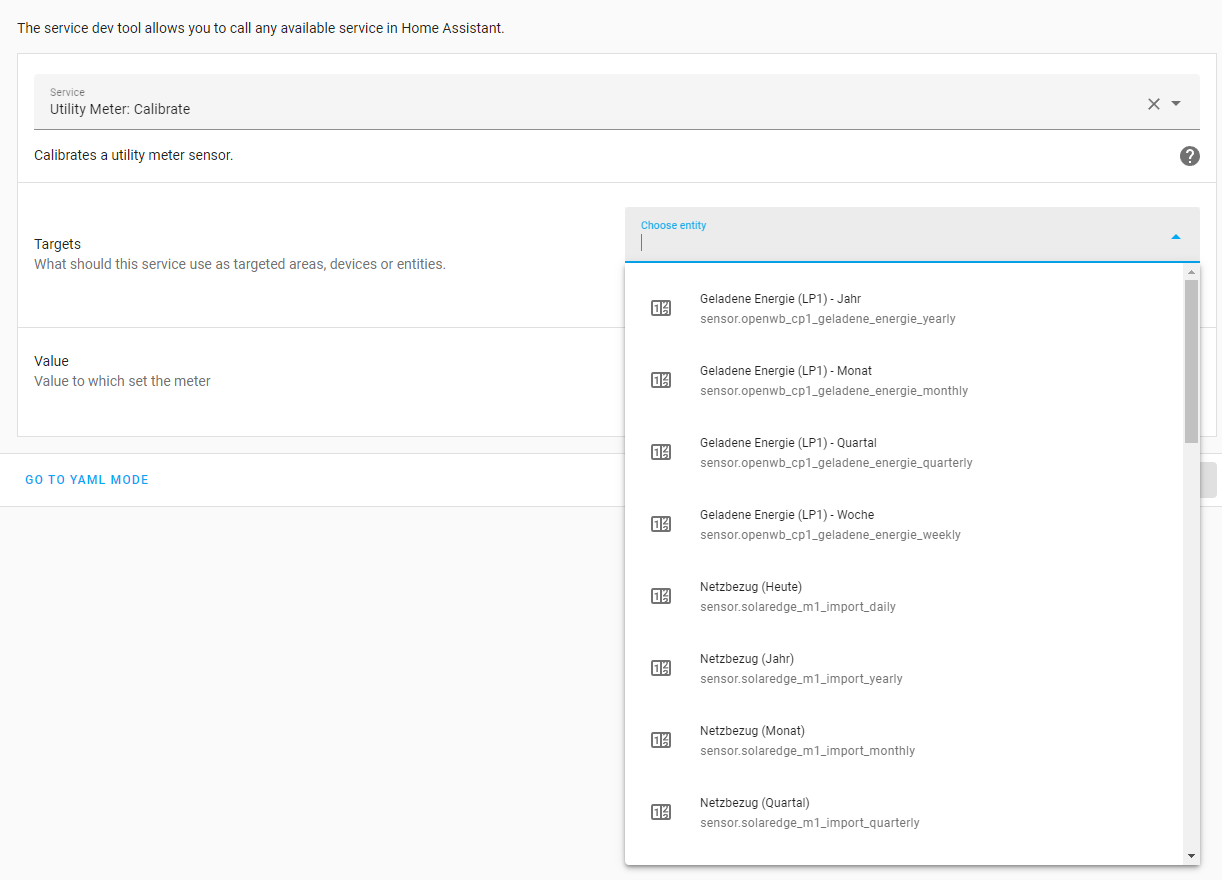1222x880 pixels.
Task: Click the counter icon next to Netzbezug (Jahr)
Action: coord(661,667)
